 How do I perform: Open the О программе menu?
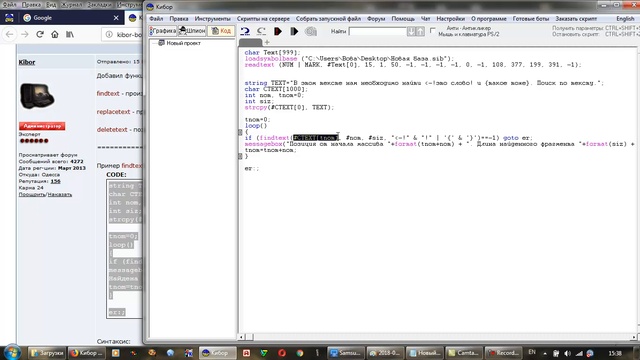489,19
